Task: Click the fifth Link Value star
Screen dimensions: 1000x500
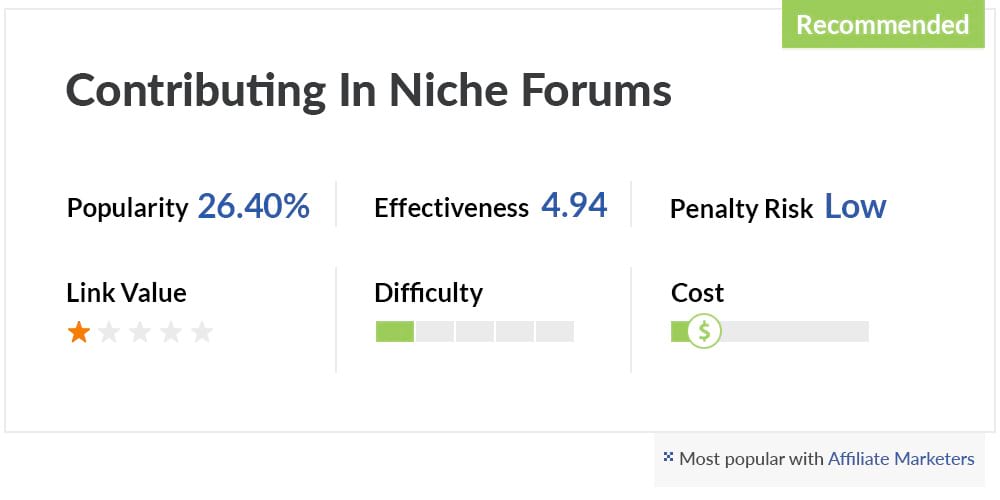Action: point(202,332)
